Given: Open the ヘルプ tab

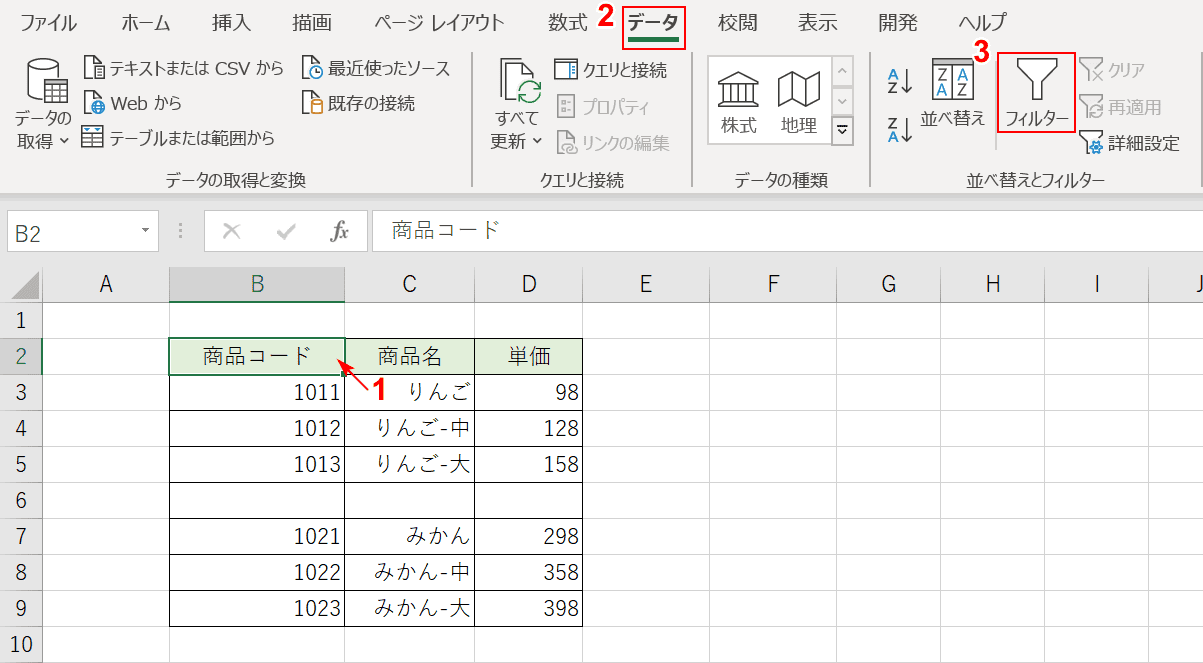Looking at the screenshot, I should [983, 23].
